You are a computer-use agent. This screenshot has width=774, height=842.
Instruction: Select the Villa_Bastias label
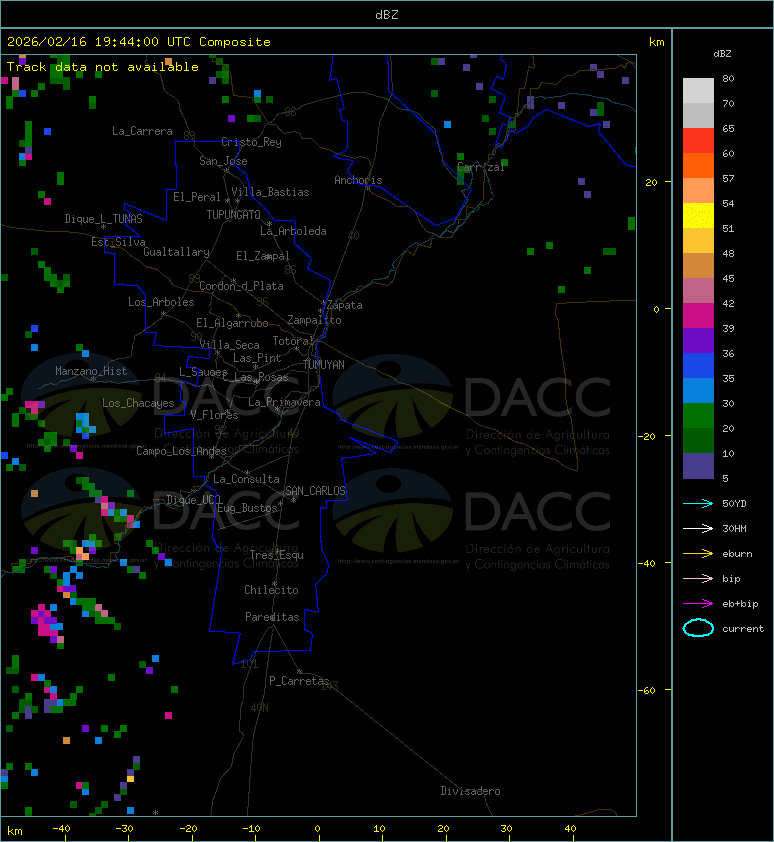270,192
